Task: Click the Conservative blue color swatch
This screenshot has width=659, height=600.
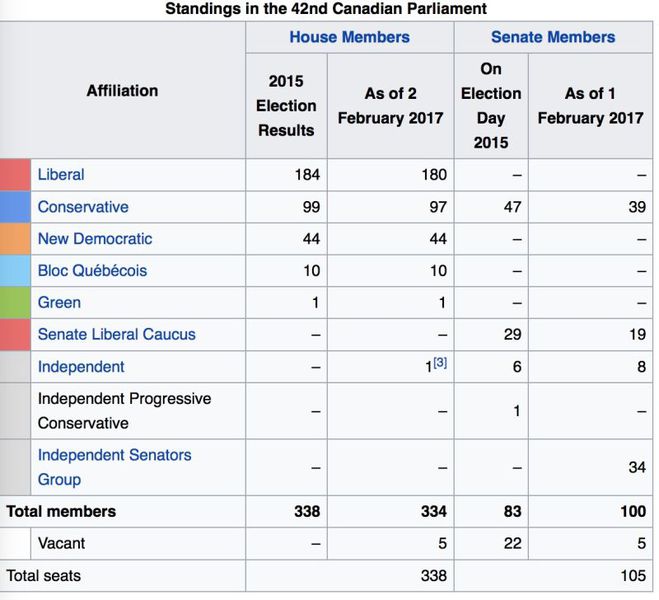Action: [15, 207]
